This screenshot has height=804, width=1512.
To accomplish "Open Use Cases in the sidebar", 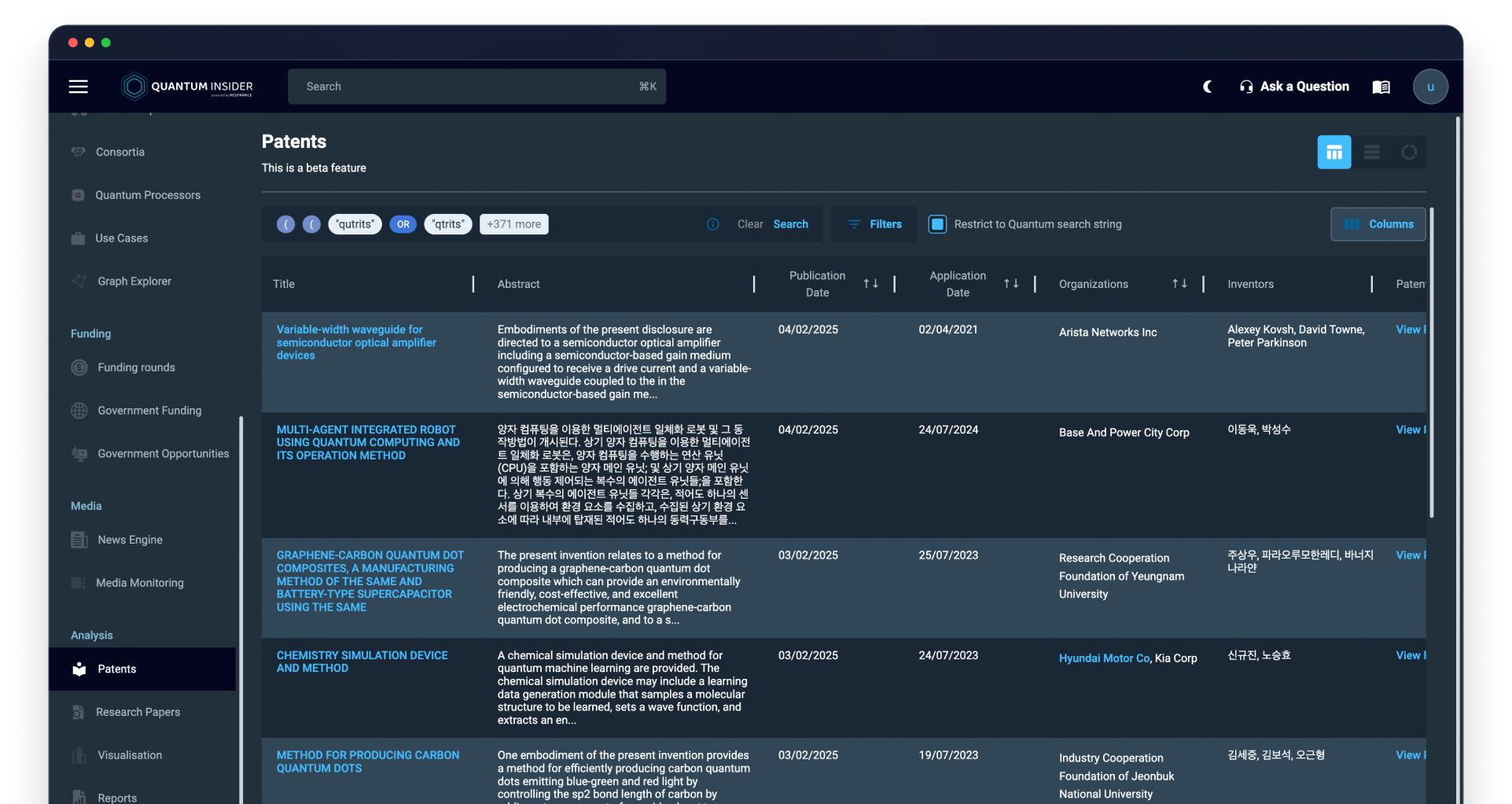I will click(121, 238).
